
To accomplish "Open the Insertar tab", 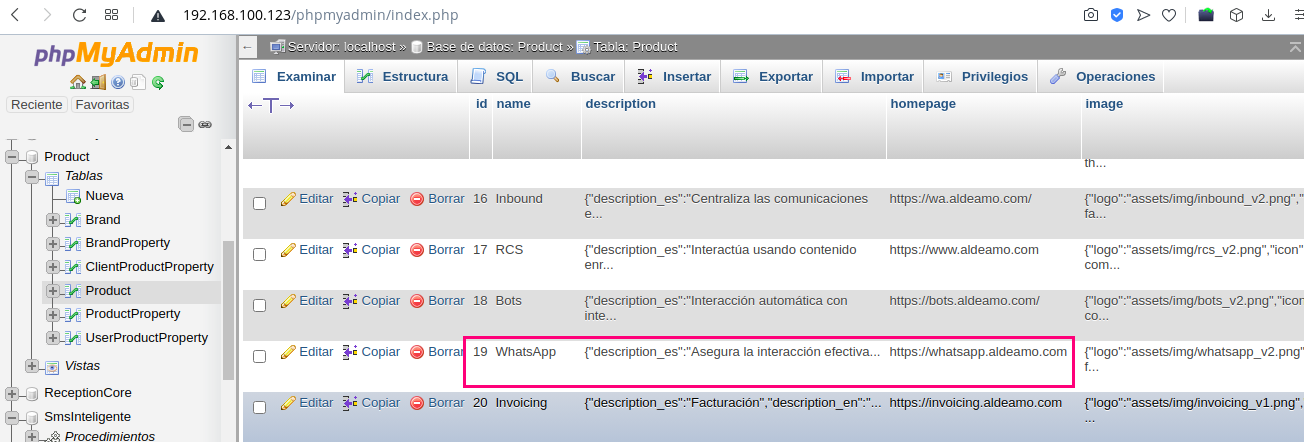I will click(x=674, y=76).
